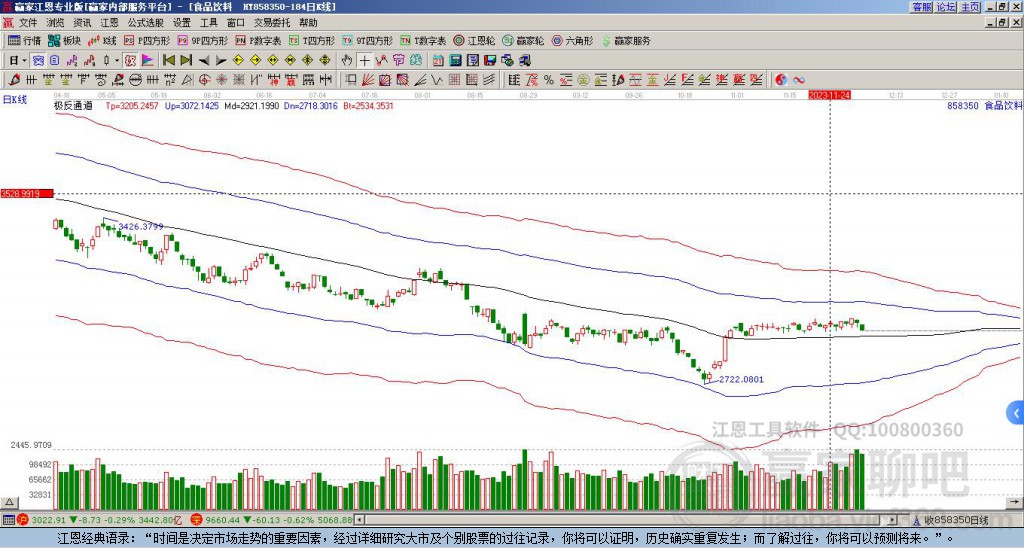Click the 论坛 forum button

[946, 7]
